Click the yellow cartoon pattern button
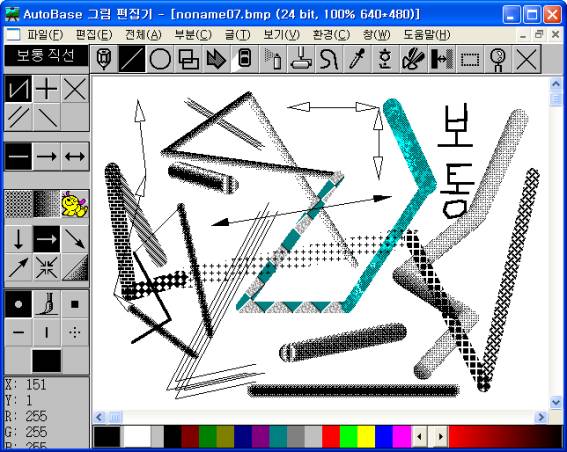This screenshot has height=452, width=567. [x=75, y=204]
